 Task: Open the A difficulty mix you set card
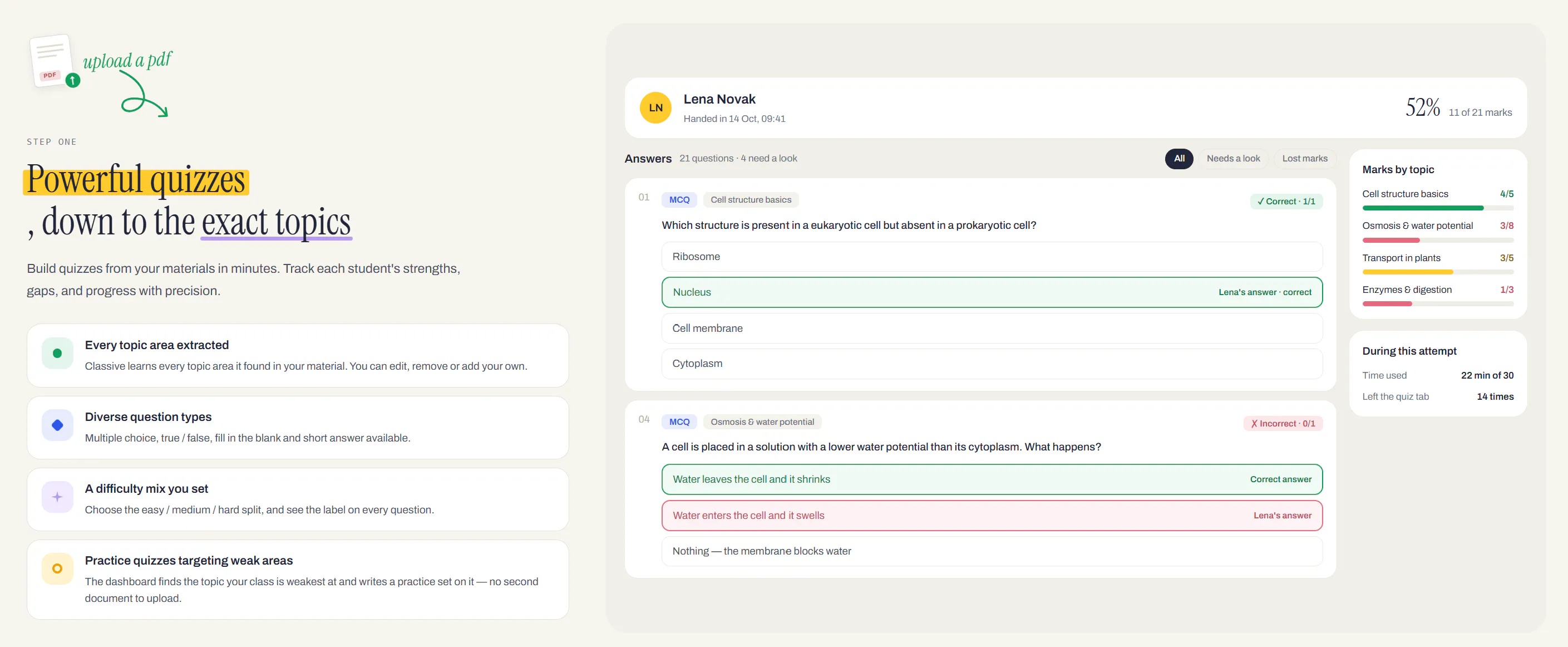pos(298,499)
